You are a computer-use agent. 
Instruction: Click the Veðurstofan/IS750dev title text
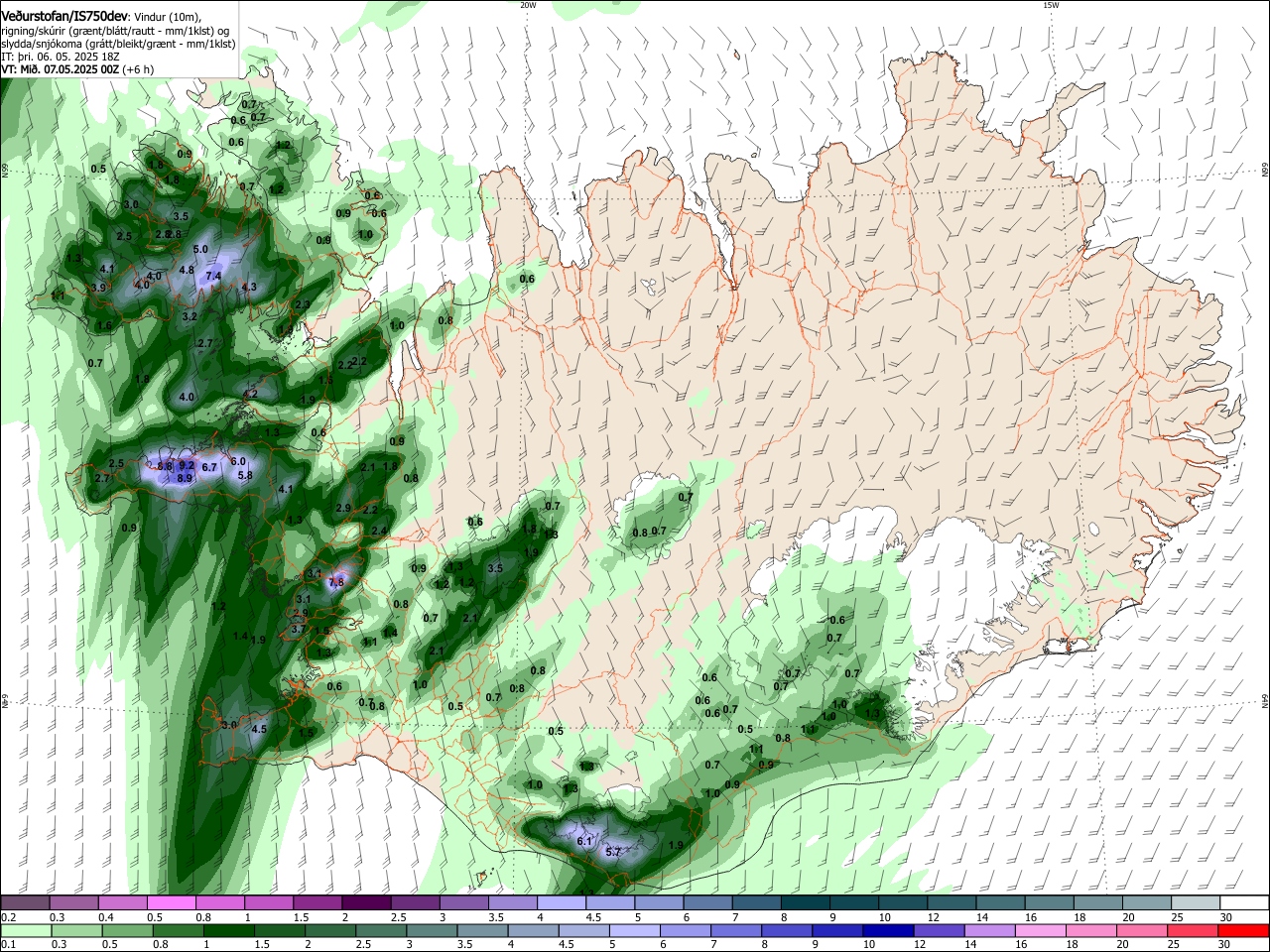[x=64, y=16]
